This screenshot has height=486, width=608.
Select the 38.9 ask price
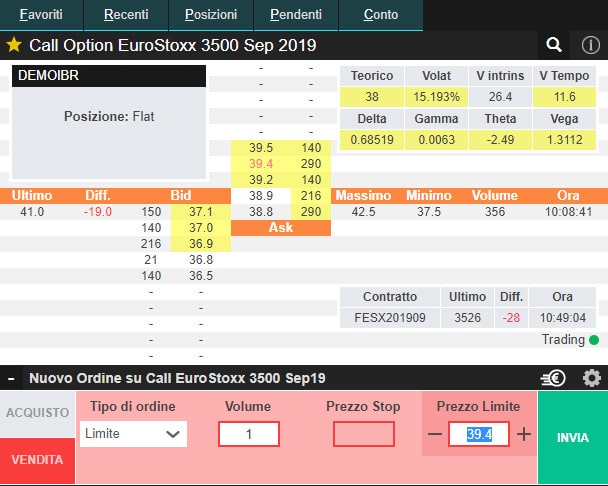pyautogui.click(x=261, y=196)
